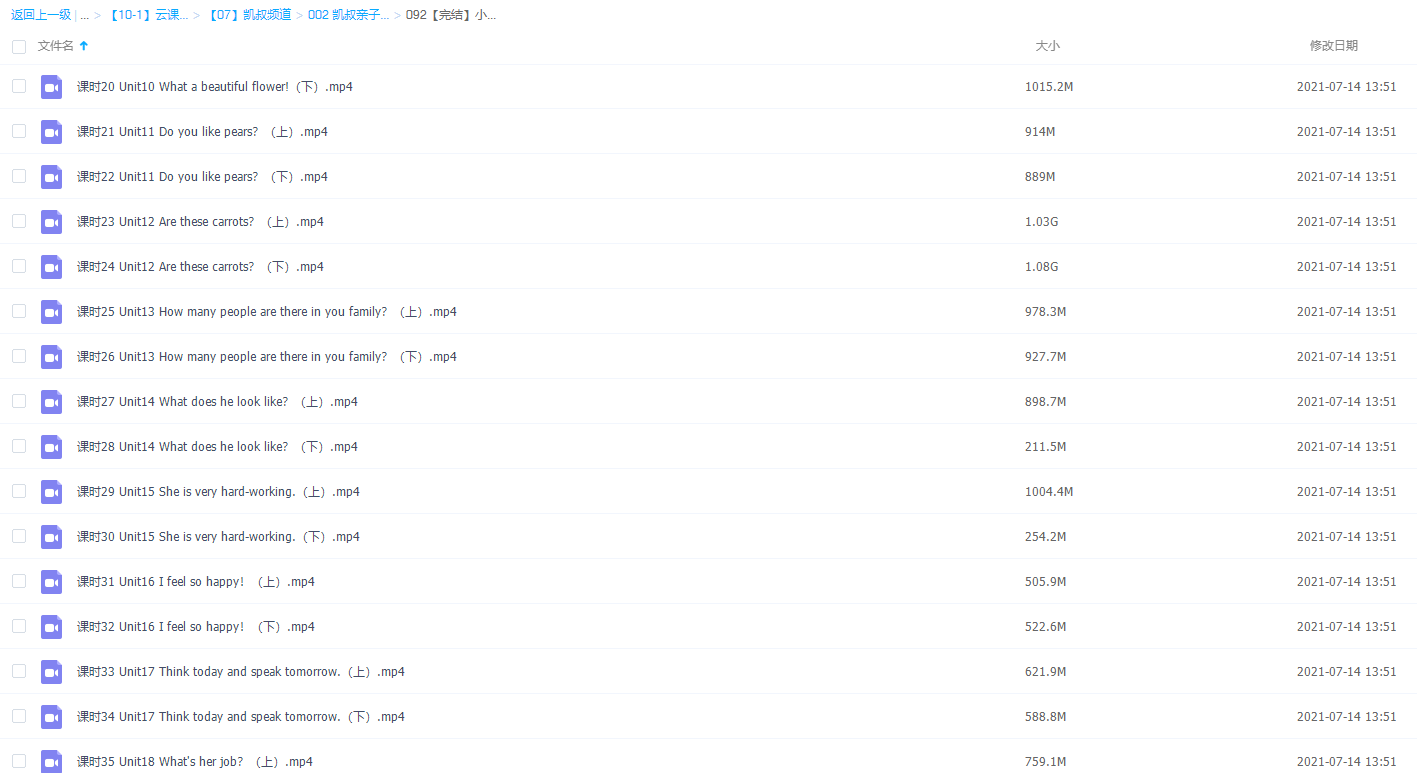The width and height of the screenshot is (1417, 773).
Task: Click video icon for 课时28 Unit14 file
Action: pos(51,447)
